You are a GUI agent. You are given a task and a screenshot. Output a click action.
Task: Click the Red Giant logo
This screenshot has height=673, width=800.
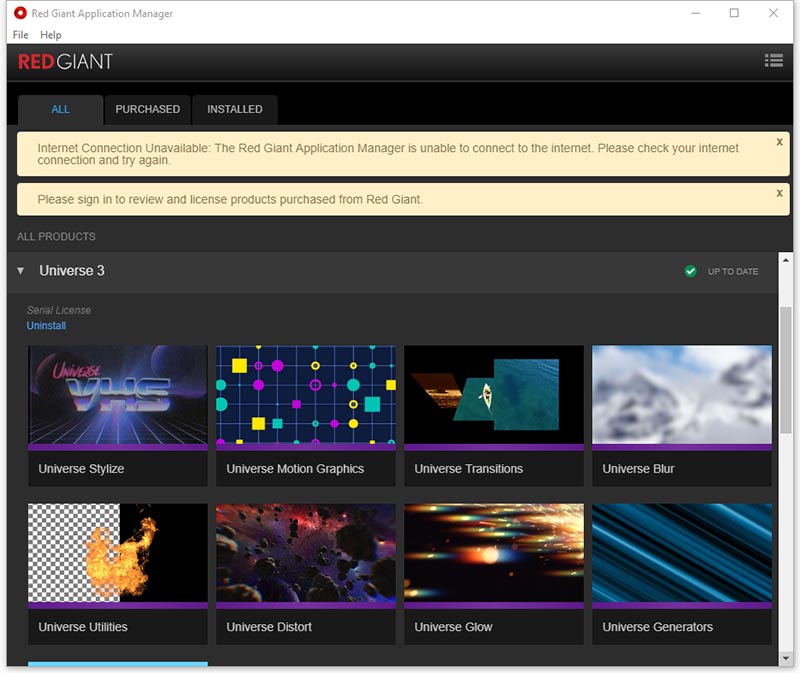point(65,62)
